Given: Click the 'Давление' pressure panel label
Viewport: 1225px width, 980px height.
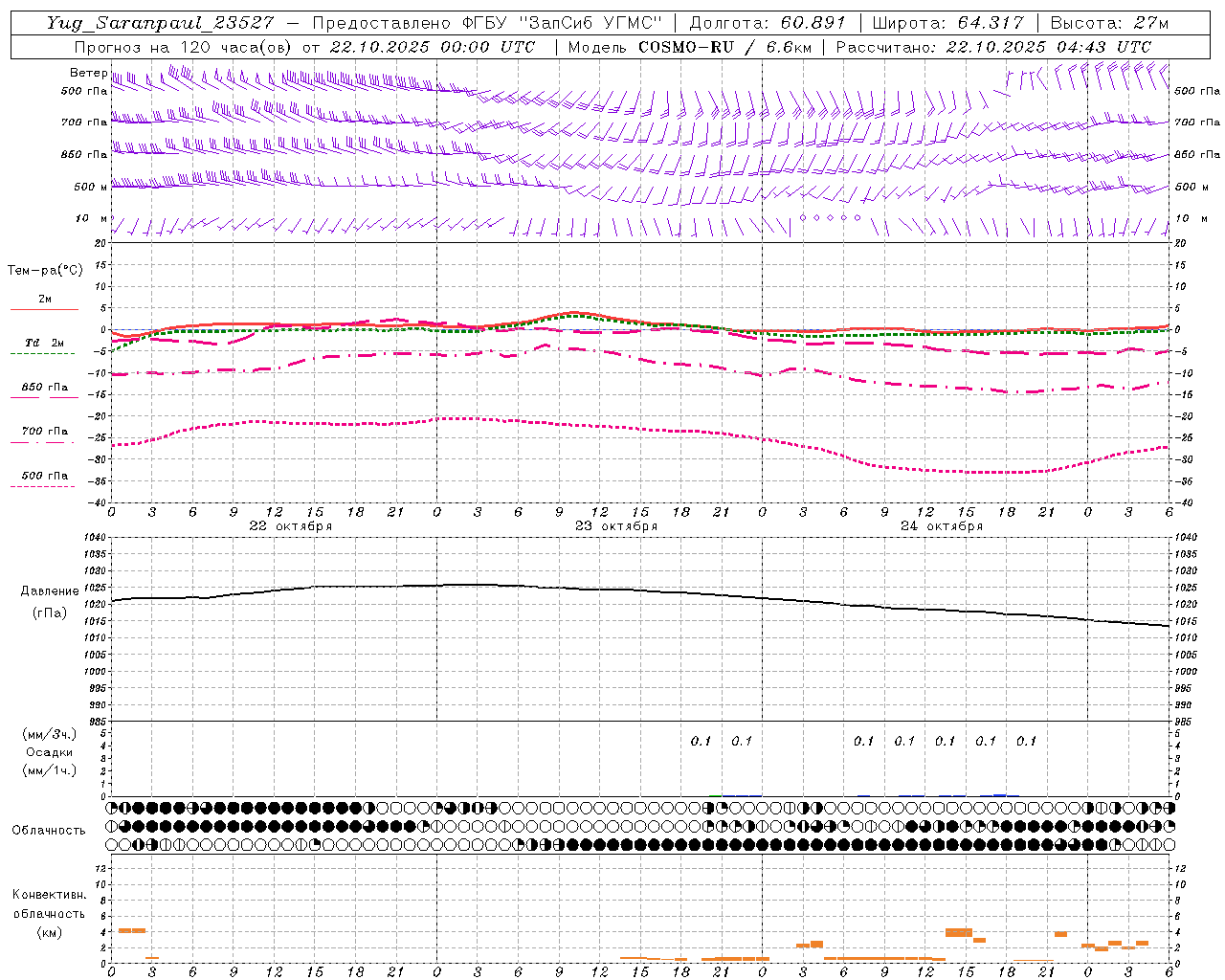Looking at the screenshot, I should pyautogui.click(x=50, y=591).
